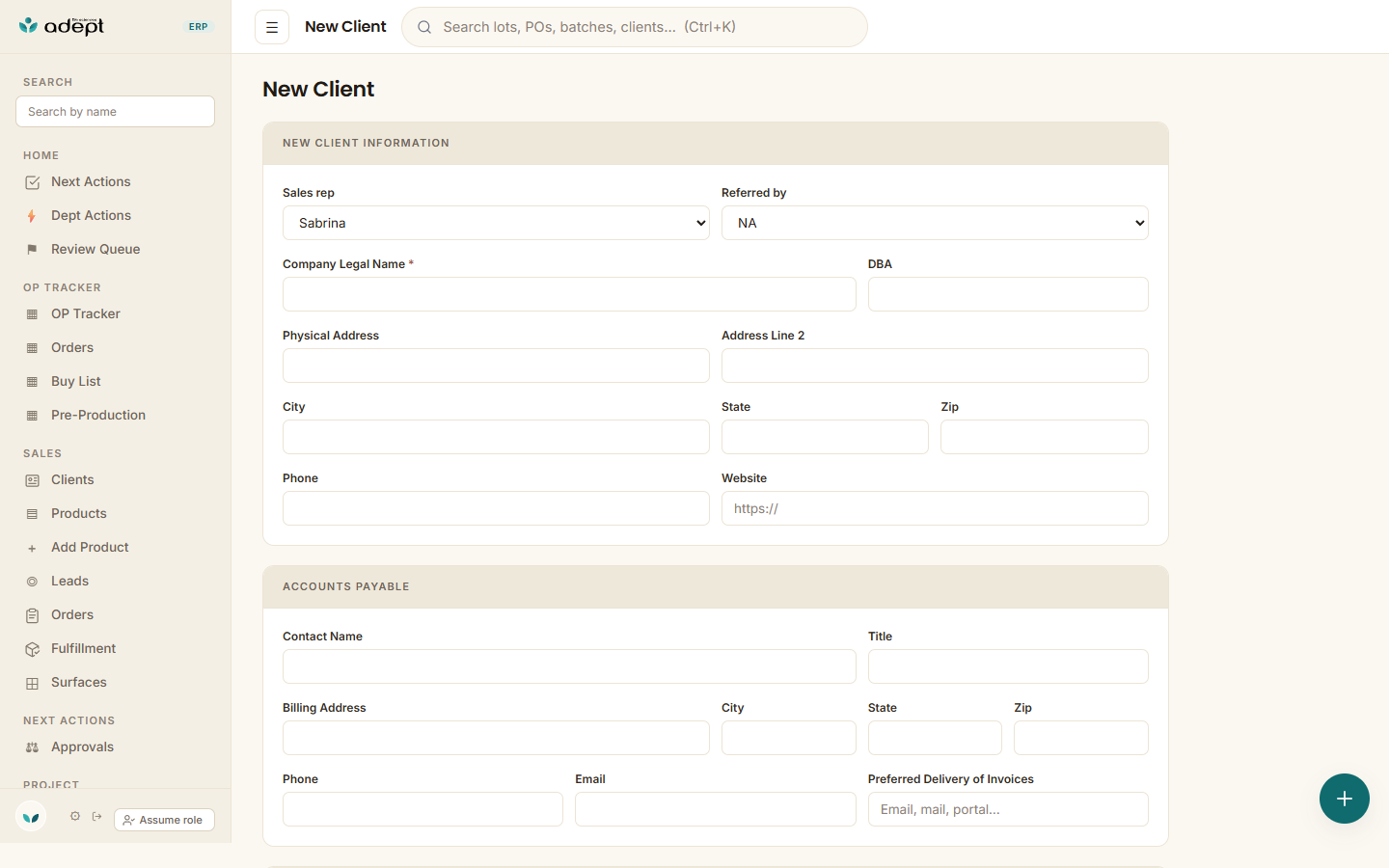Focus the global search bar
The height and width of the screenshot is (868, 1389).
tap(635, 27)
